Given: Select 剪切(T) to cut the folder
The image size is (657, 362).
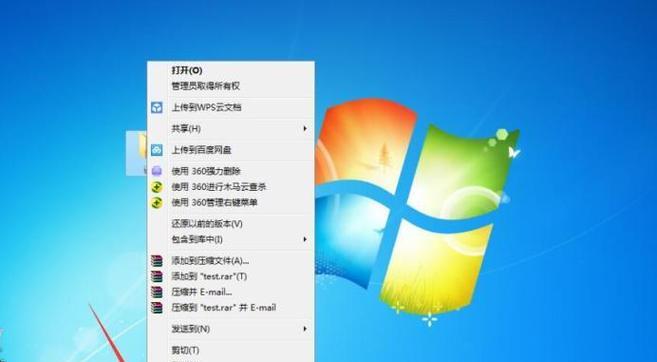Looking at the screenshot, I should (230, 350).
